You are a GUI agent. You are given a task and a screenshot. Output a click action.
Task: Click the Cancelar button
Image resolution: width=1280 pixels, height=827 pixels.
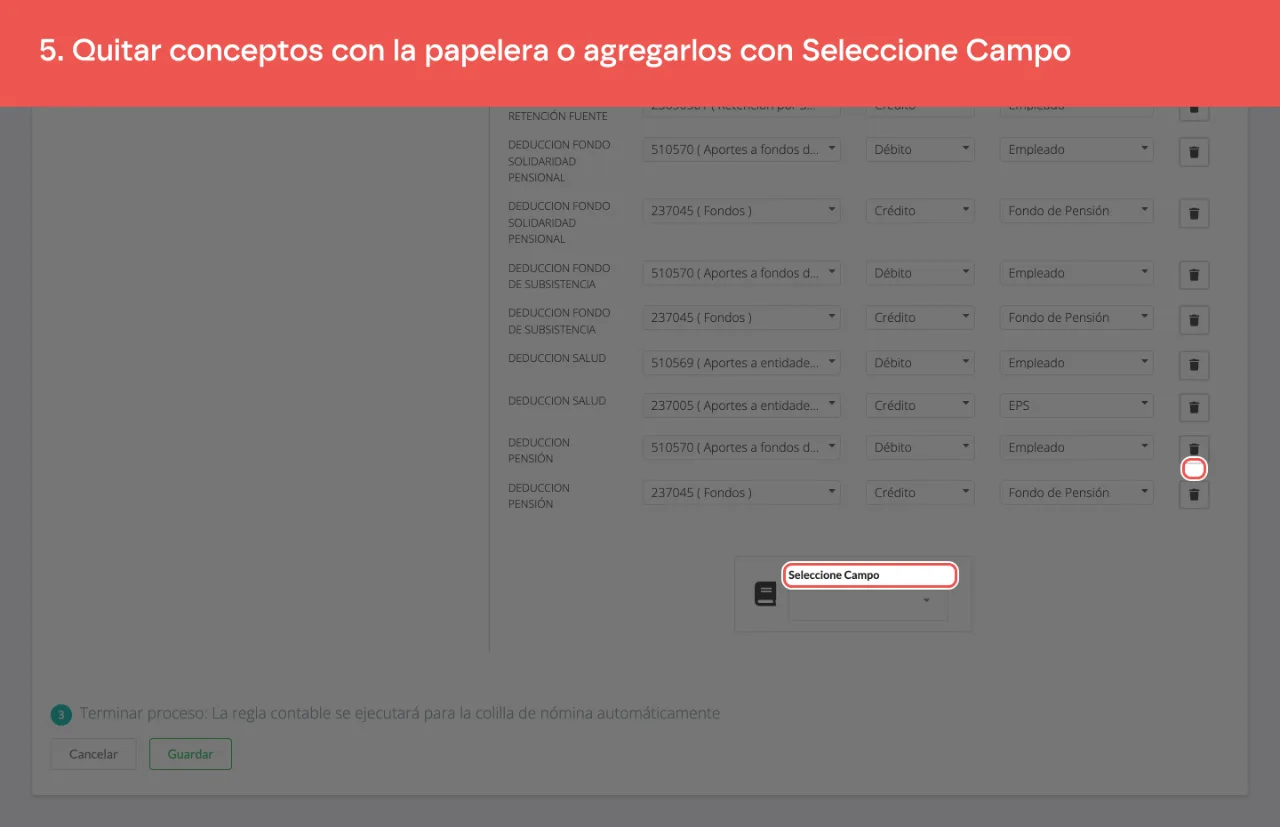pyautogui.click(x=93, y=754)
